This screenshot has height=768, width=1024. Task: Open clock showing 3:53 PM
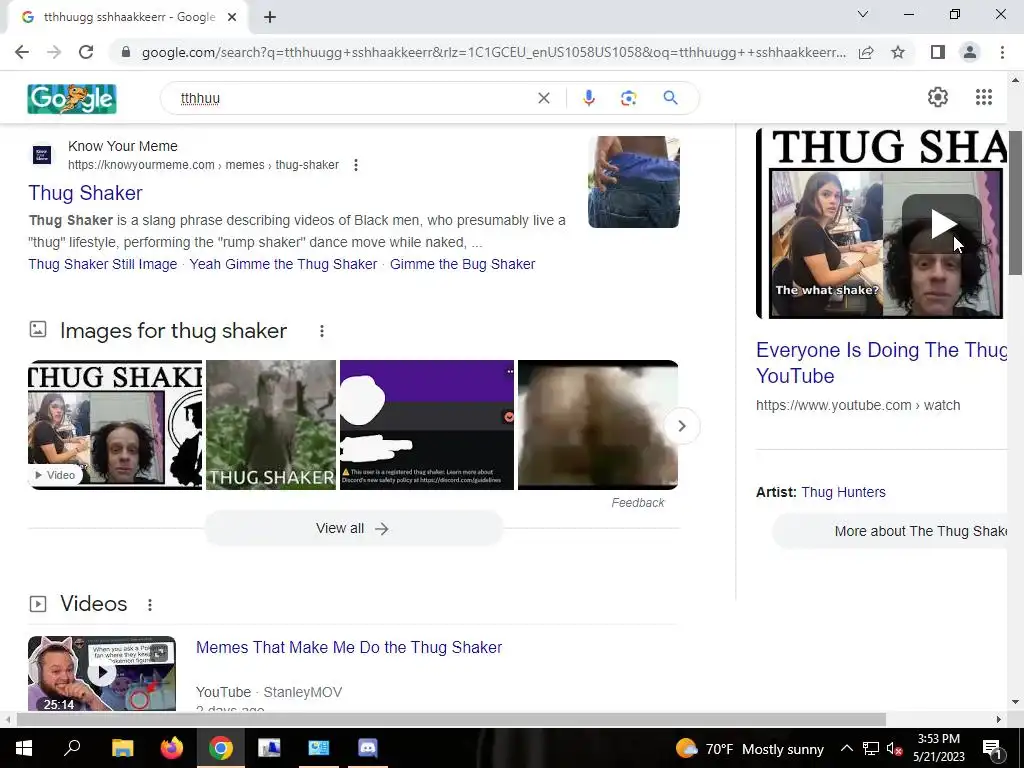(938, 748)
